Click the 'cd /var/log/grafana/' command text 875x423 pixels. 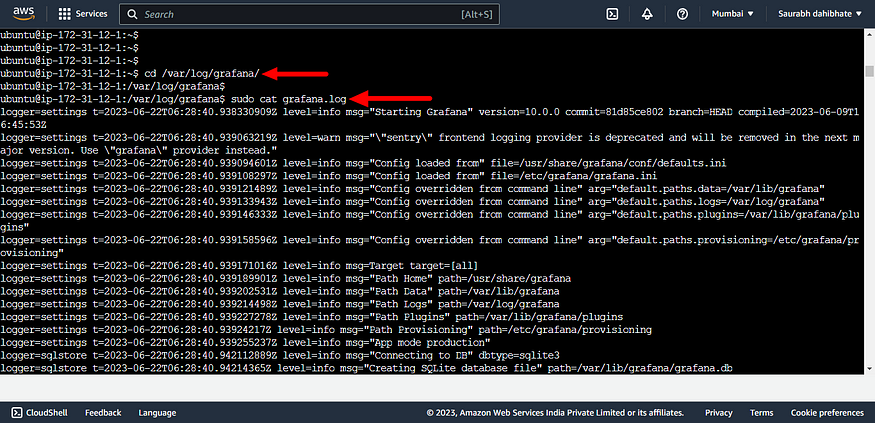point(202,73)
